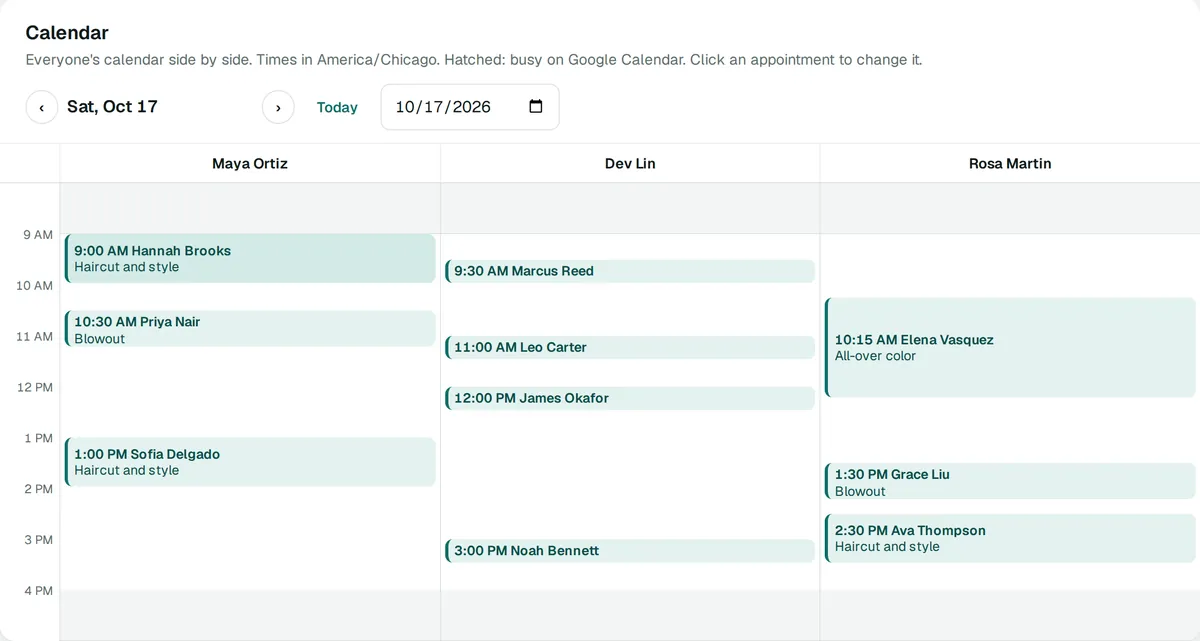Jump to Today
The height and width of the screenshot is (641, 1200).
pos(337,107)
